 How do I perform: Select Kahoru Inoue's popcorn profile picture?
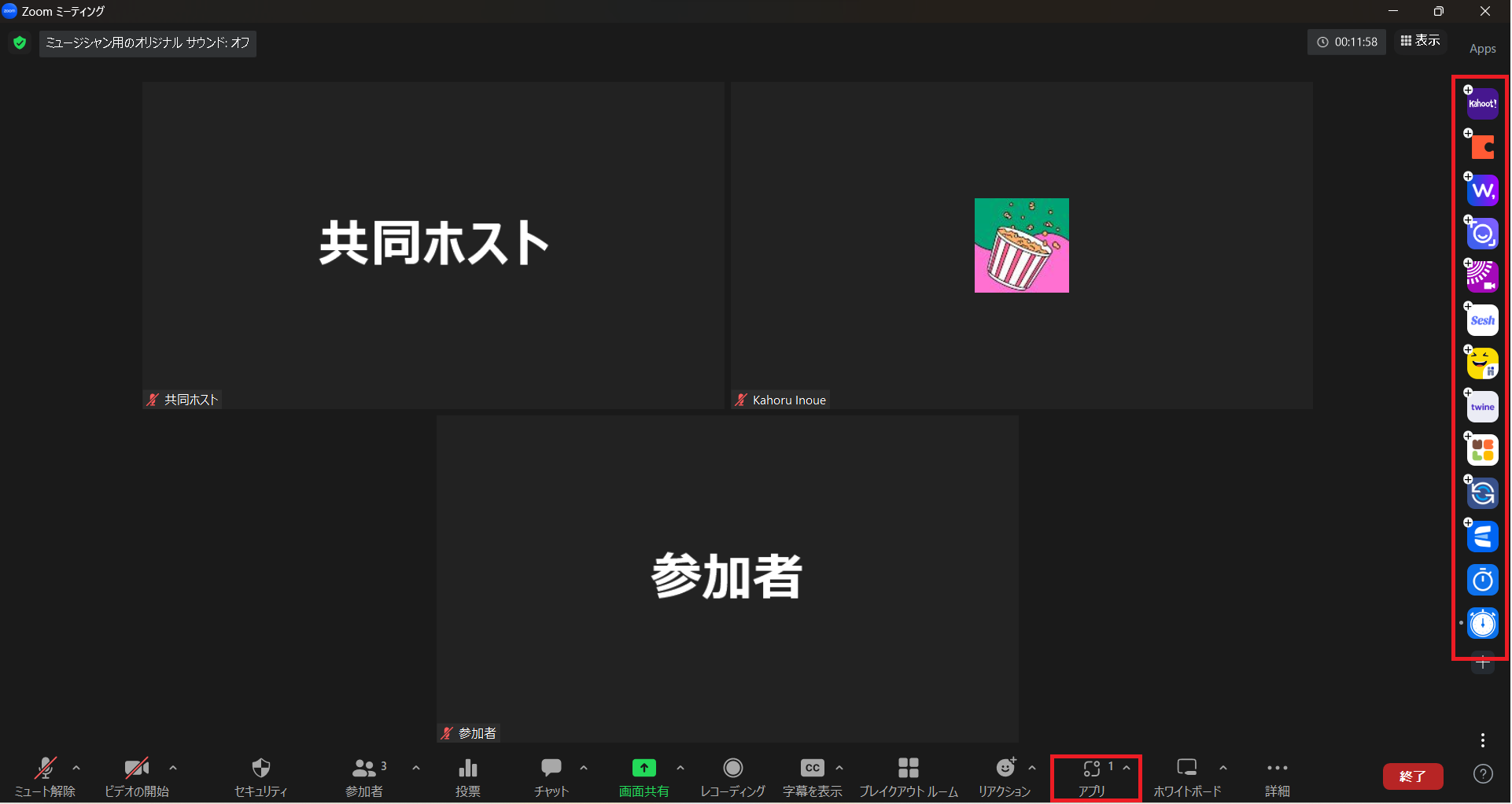point(1021,245)
